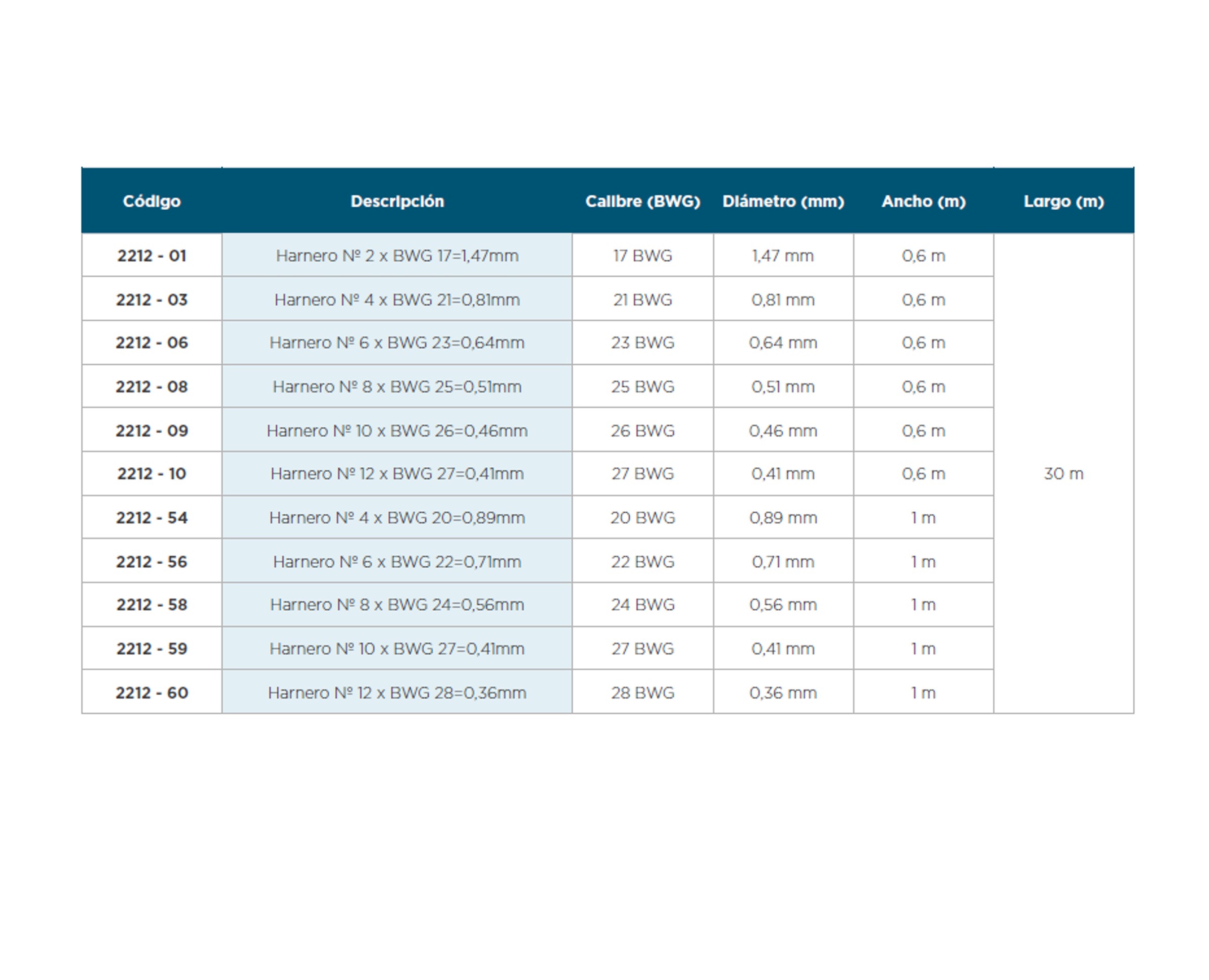
Task: Click 1 m width in row 2212 - 58
Action: 923,605
